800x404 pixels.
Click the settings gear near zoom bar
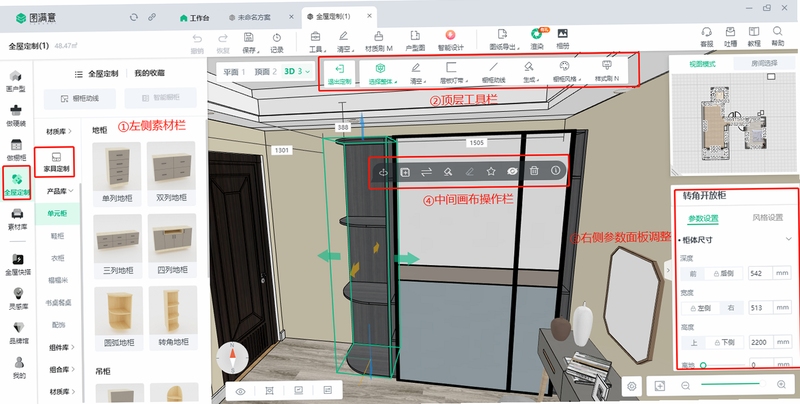pos(632,386)
